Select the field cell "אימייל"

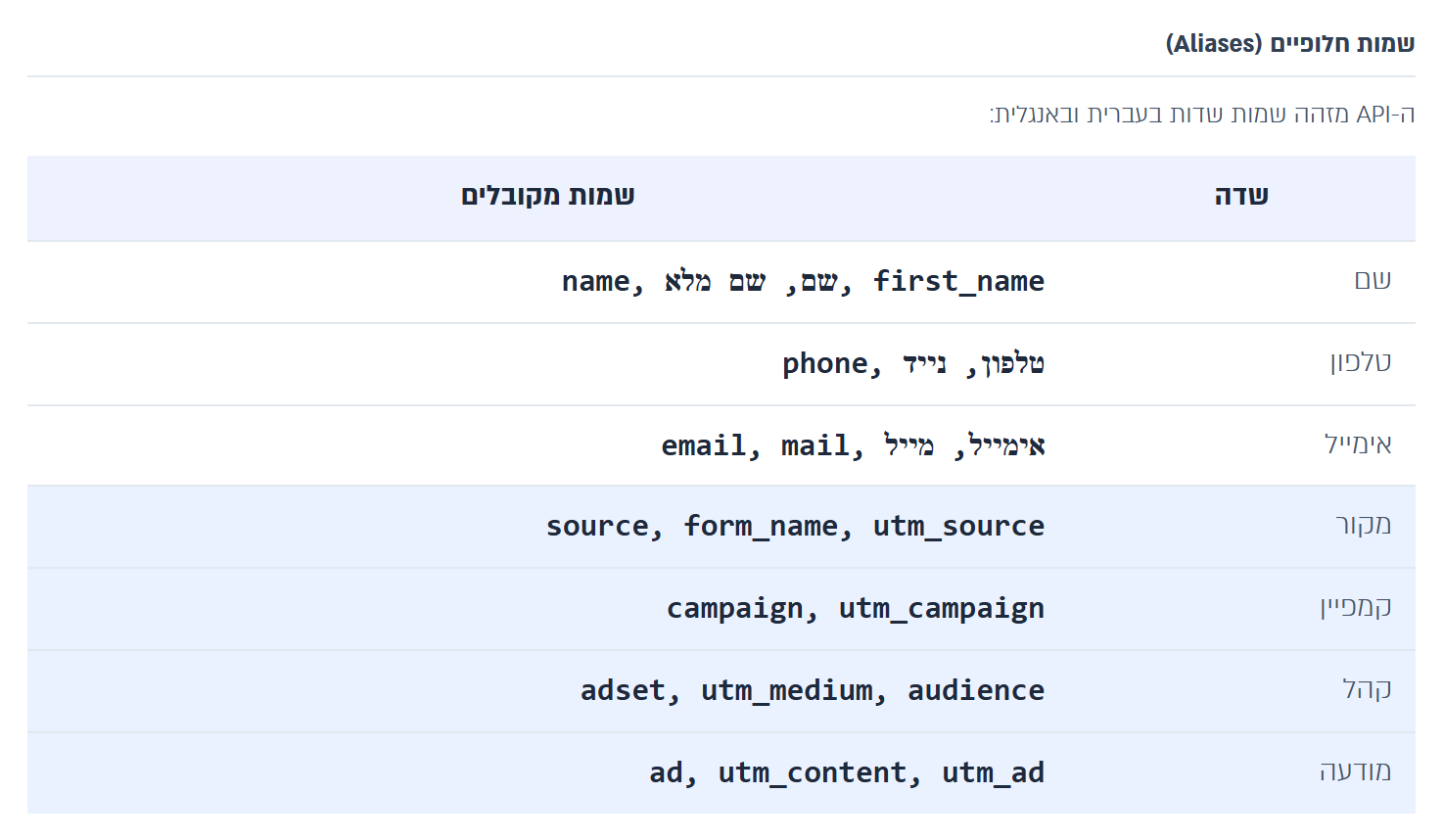(1241, 445)
